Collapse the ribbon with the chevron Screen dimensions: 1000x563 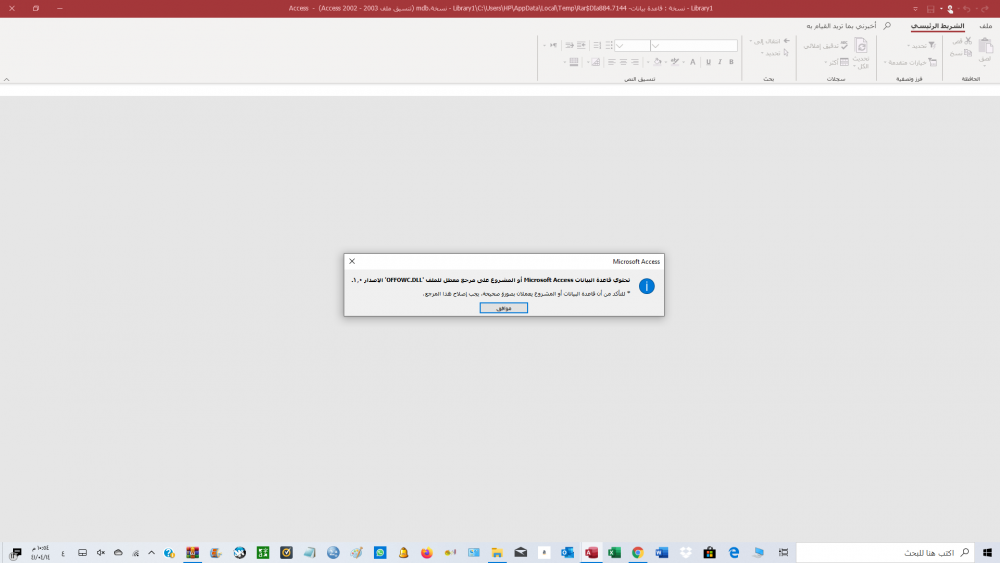point(6,80)
